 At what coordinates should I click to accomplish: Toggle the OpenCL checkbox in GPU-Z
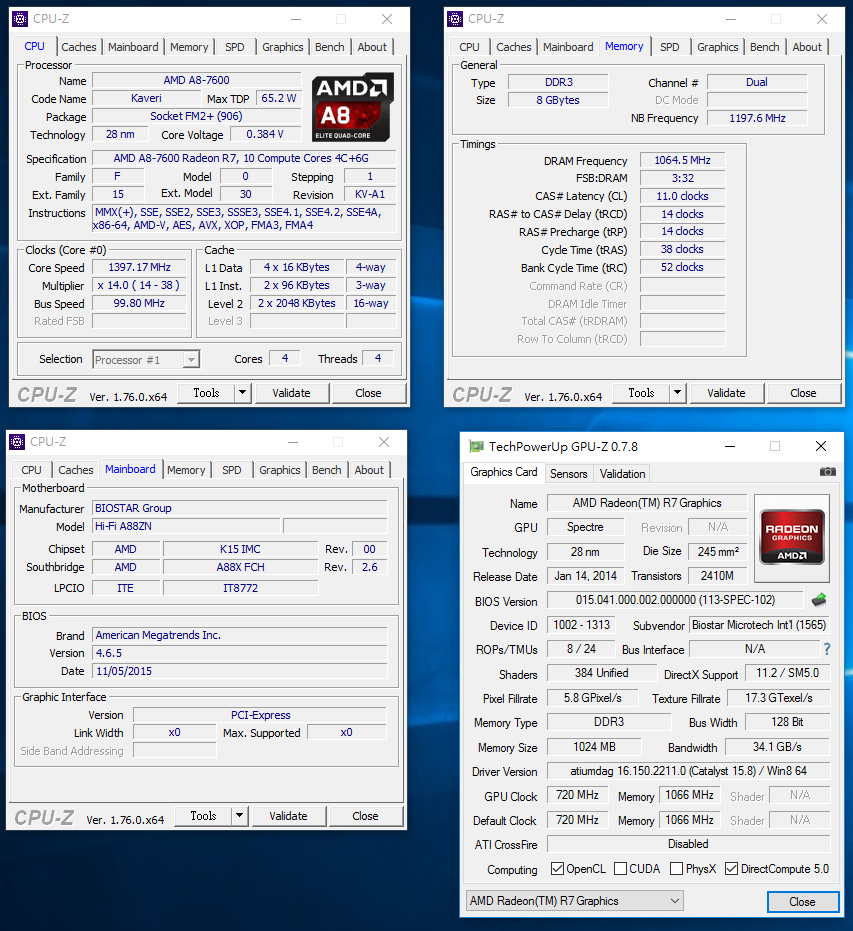(x=557, y=869)
